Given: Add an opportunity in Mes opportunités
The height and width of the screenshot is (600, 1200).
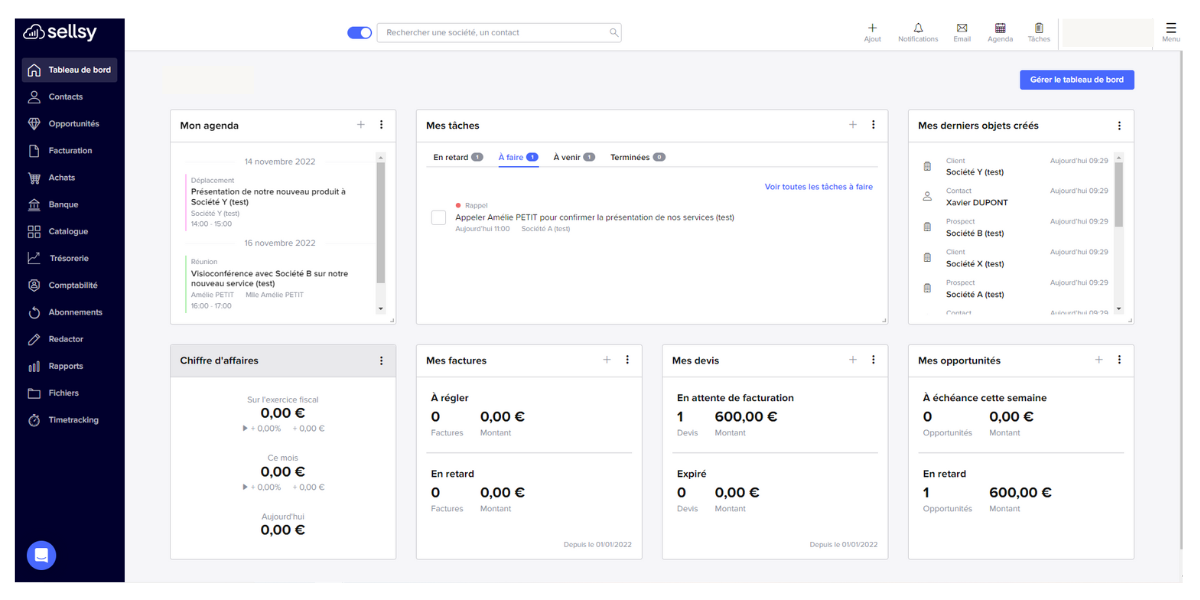Looking at the screenshot, I should click(1099, 360).
